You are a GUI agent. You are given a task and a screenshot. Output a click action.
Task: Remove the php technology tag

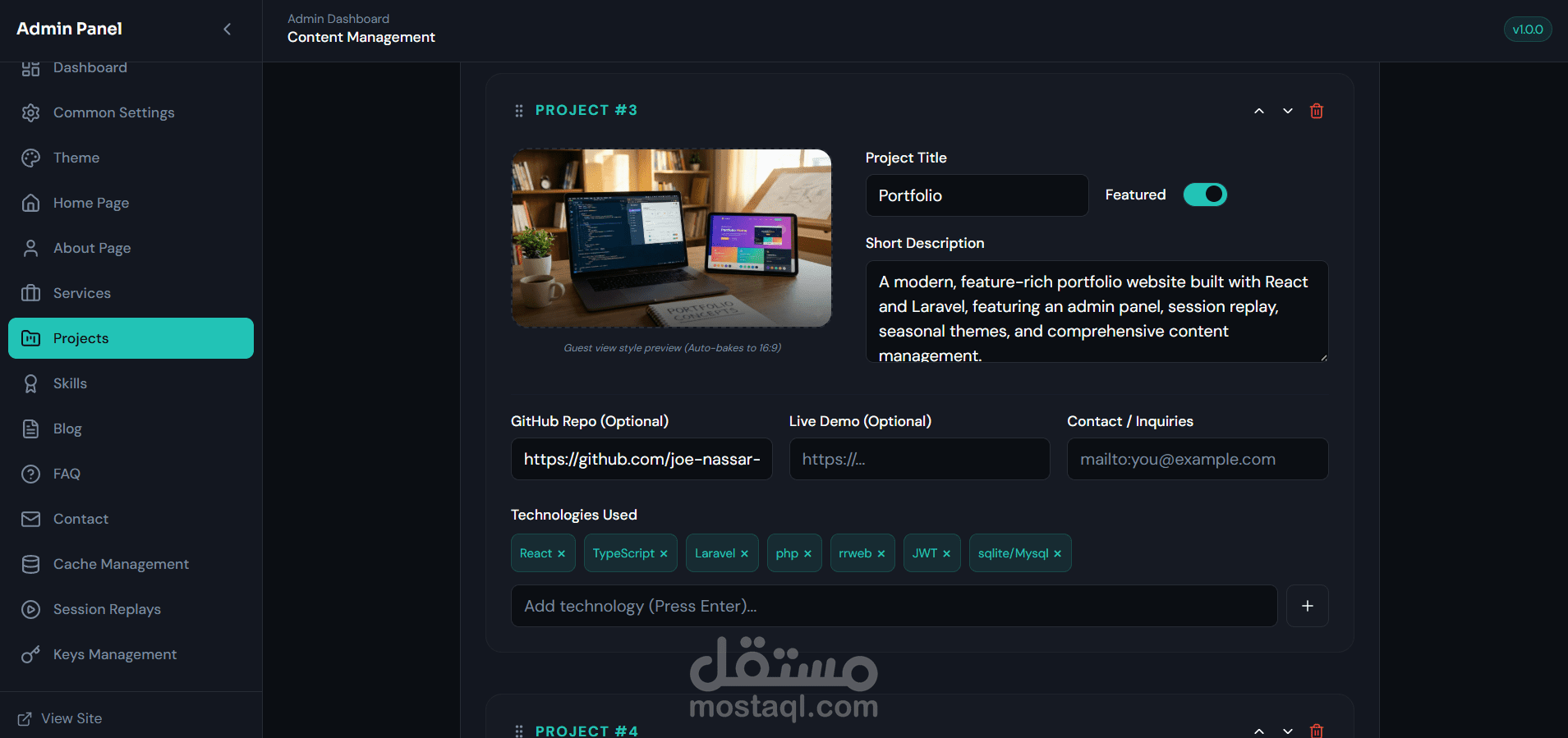pos(807,554)
